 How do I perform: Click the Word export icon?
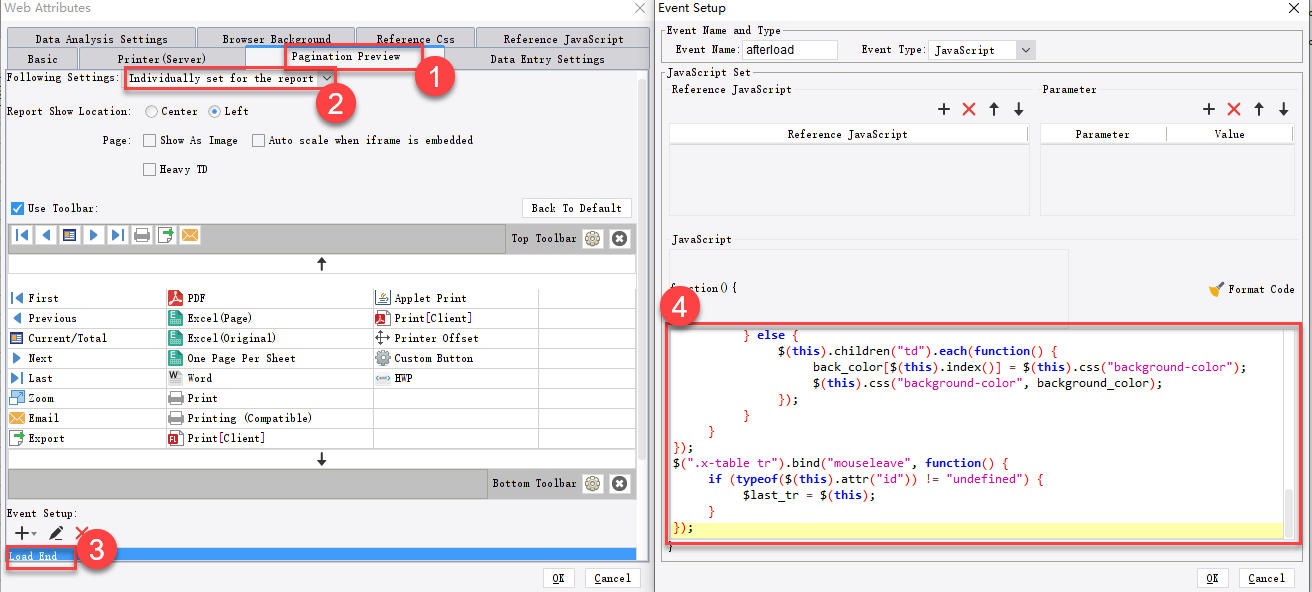[176, 377]
